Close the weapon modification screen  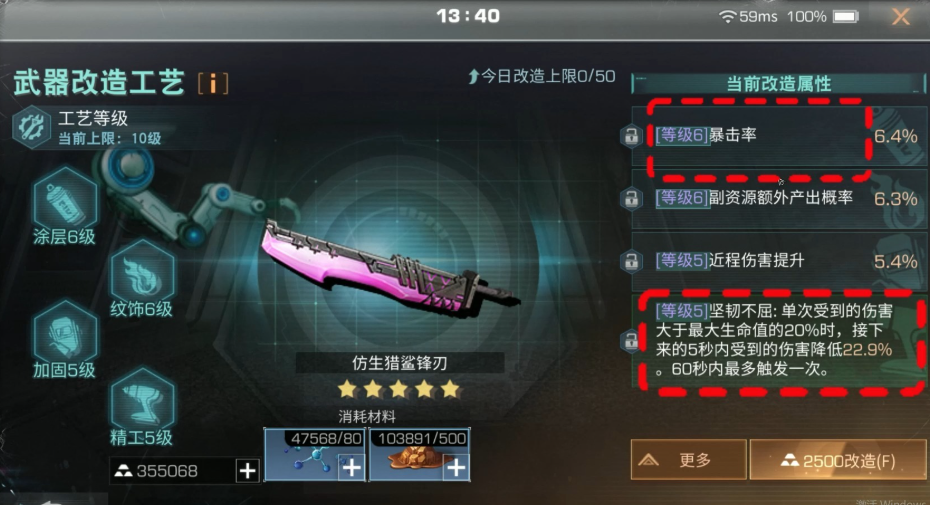coord(901,17)
